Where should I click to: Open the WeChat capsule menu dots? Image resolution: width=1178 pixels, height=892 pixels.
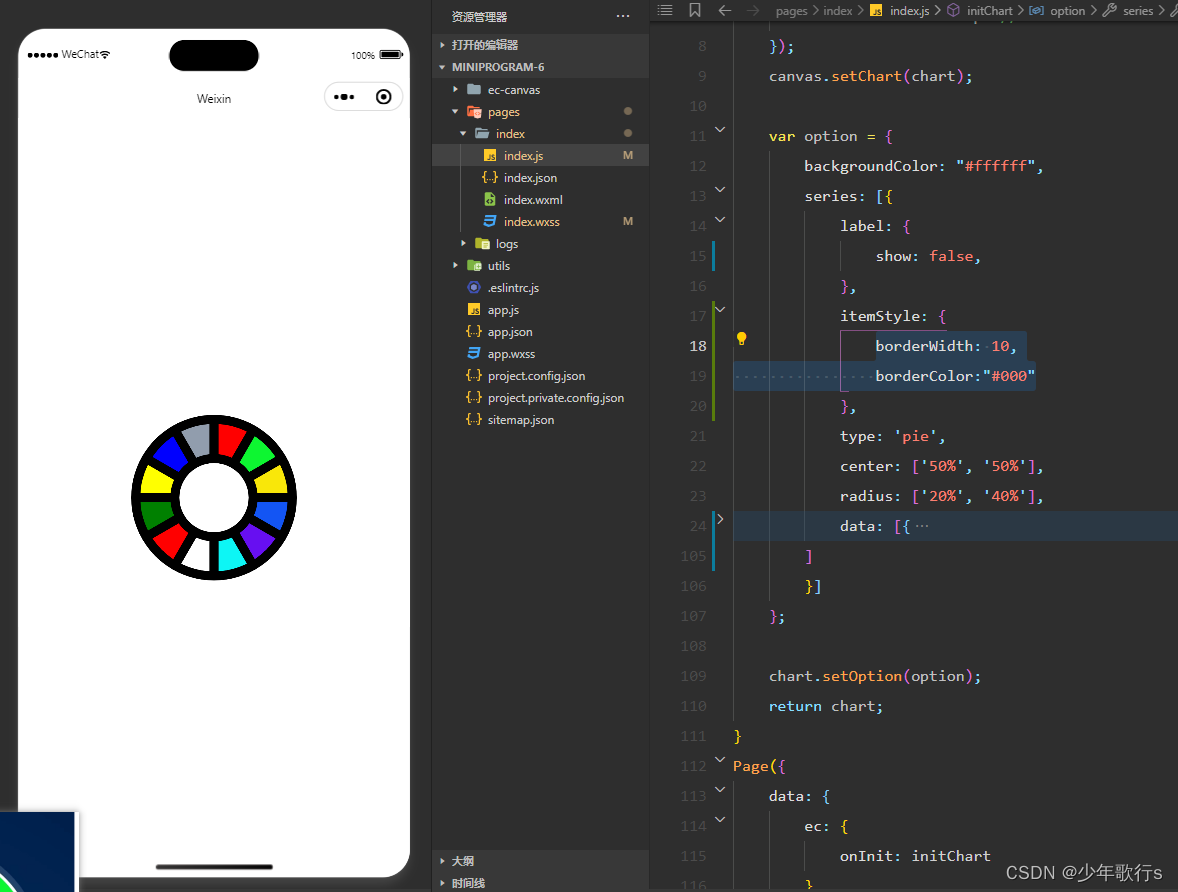point(344,97)
